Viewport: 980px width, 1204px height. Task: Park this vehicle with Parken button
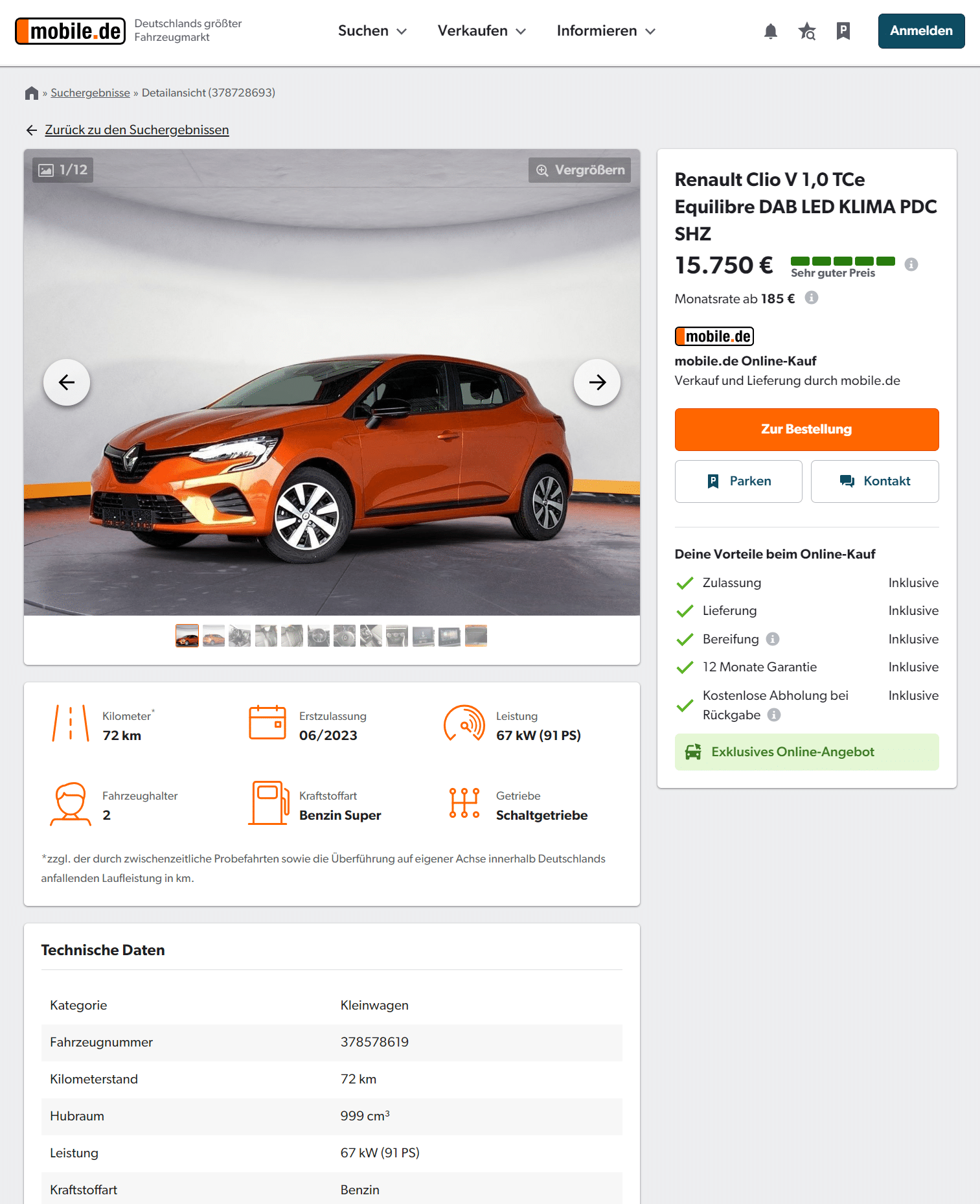click(x=738, y=481)
